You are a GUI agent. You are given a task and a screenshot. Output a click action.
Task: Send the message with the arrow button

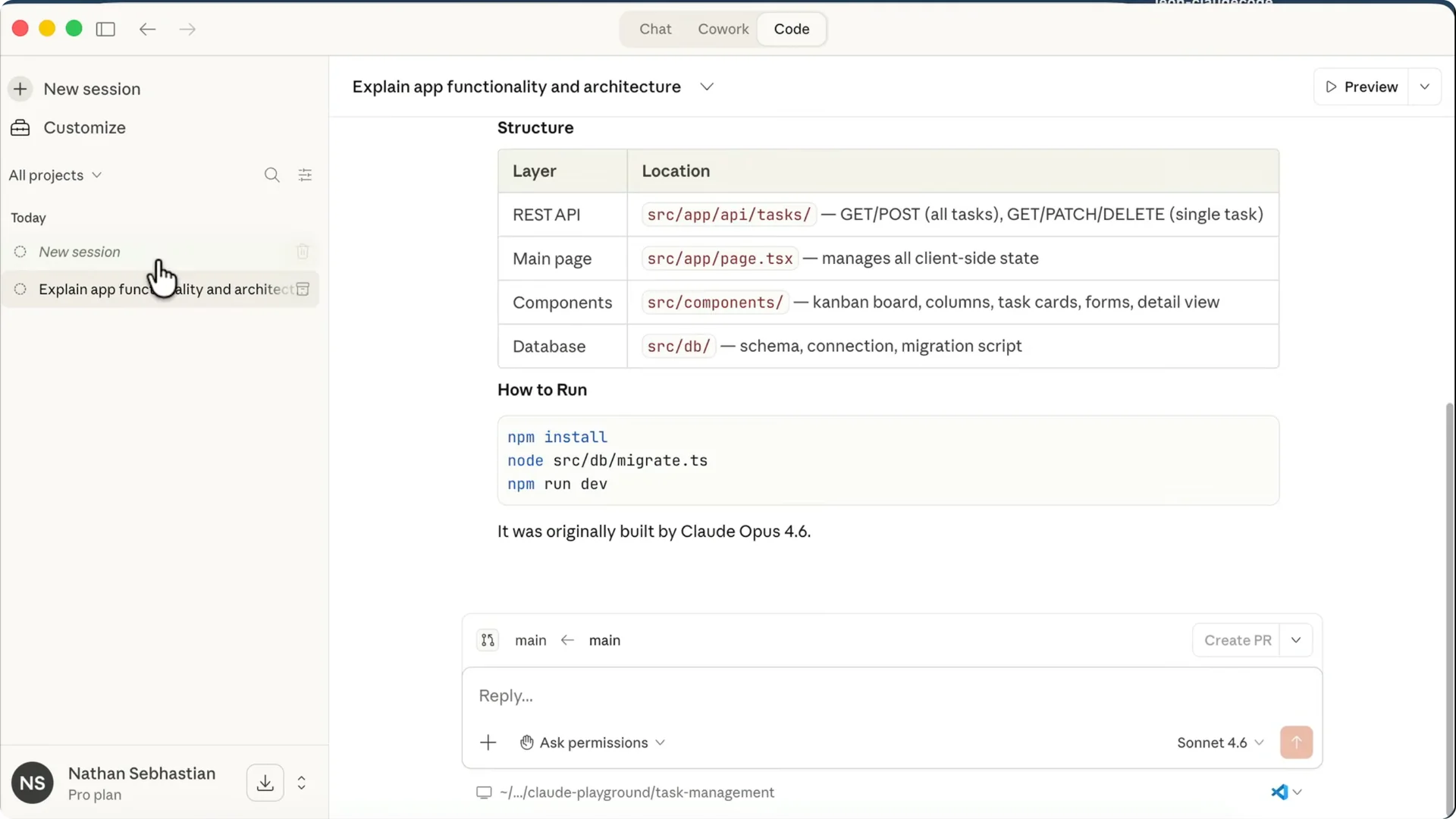1296,742
